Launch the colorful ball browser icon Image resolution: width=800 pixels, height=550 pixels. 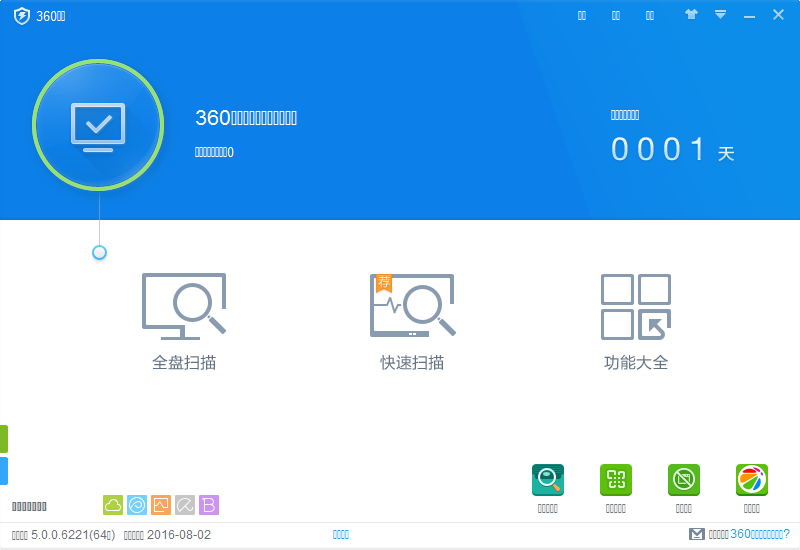pos(752,481)
